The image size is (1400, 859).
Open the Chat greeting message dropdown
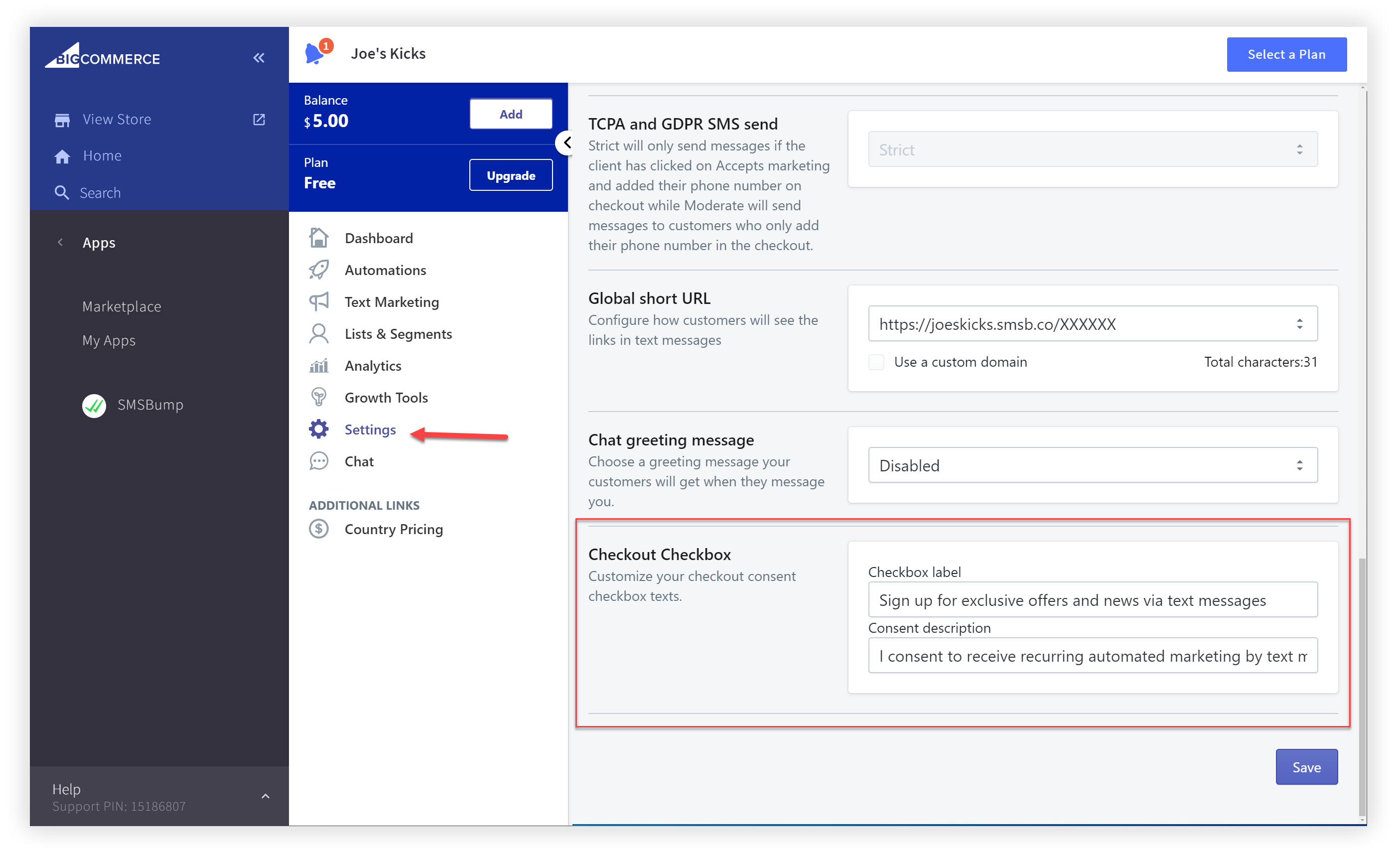coord(1093,465)
